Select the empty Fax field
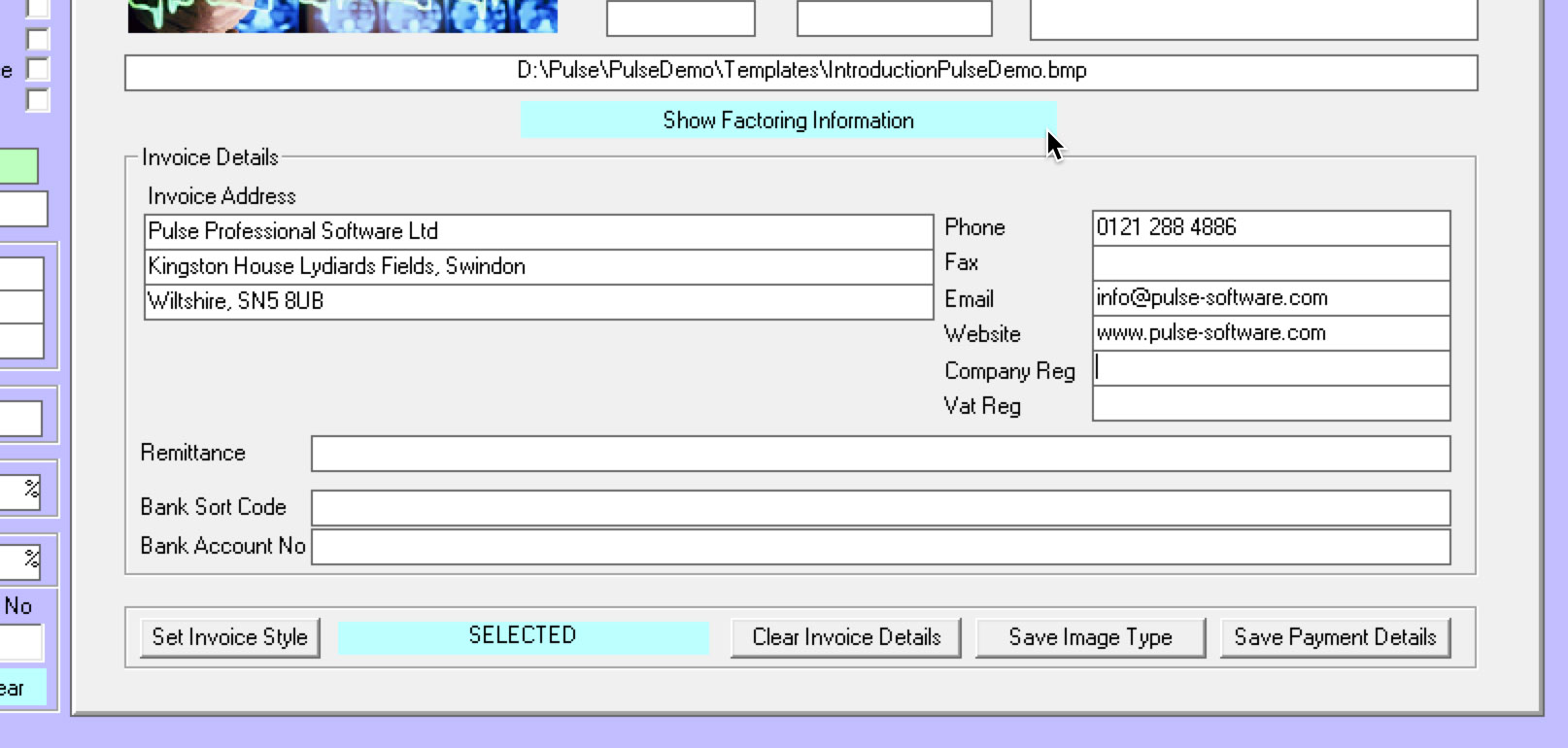1568x748 pixels. pyautogui.click(x=1271, y=262)
